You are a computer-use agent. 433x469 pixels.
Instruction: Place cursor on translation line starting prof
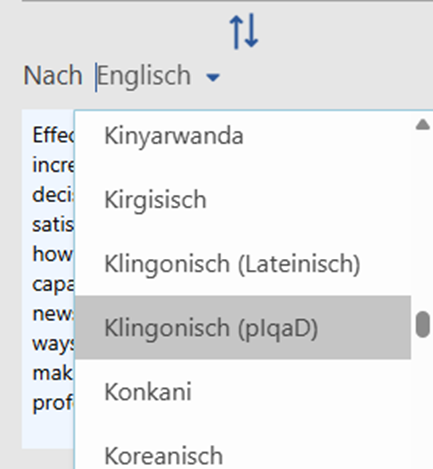pyautogui.click(x=53, y=403)
